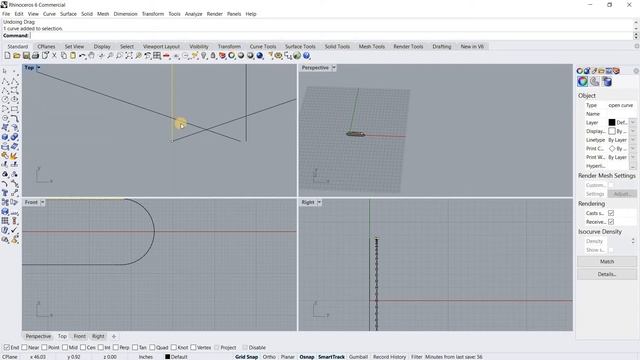Open the blue Render sphere icon

click(260, 56)
